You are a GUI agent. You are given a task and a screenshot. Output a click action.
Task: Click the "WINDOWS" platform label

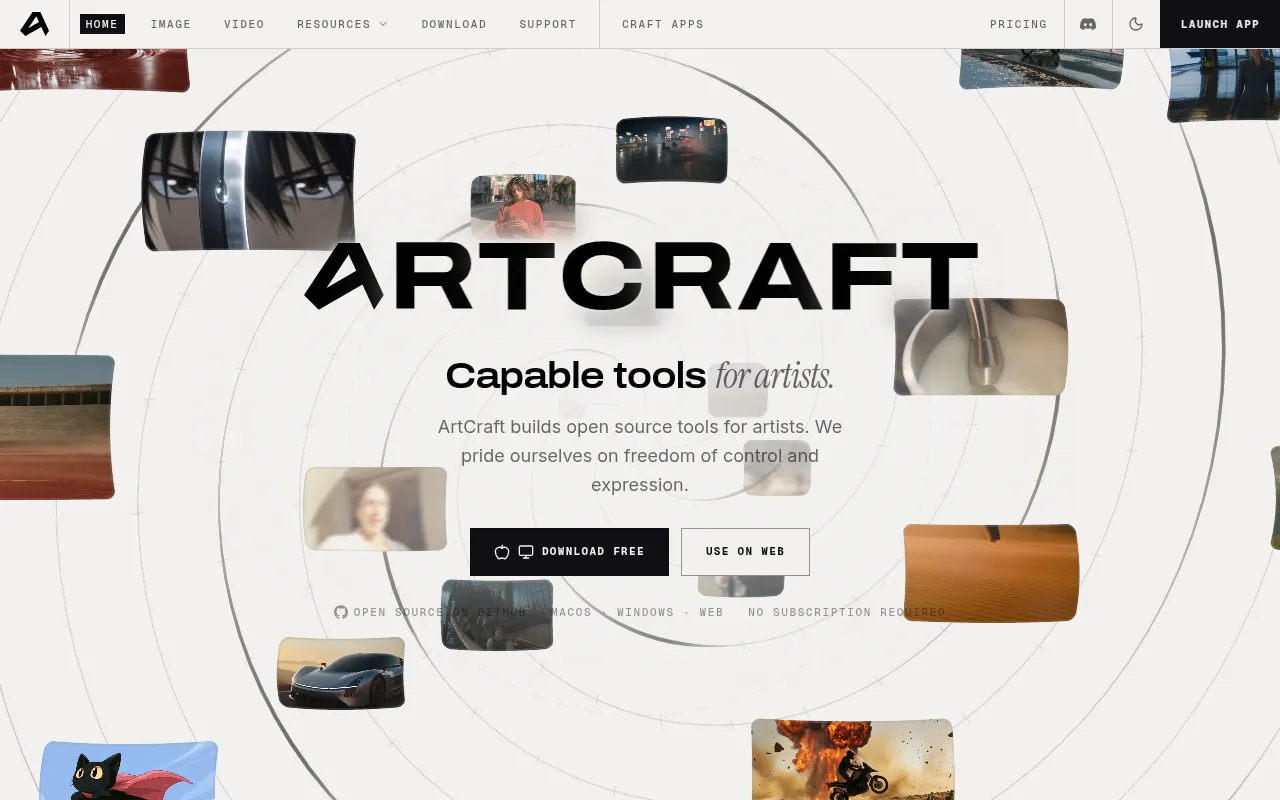645,612
